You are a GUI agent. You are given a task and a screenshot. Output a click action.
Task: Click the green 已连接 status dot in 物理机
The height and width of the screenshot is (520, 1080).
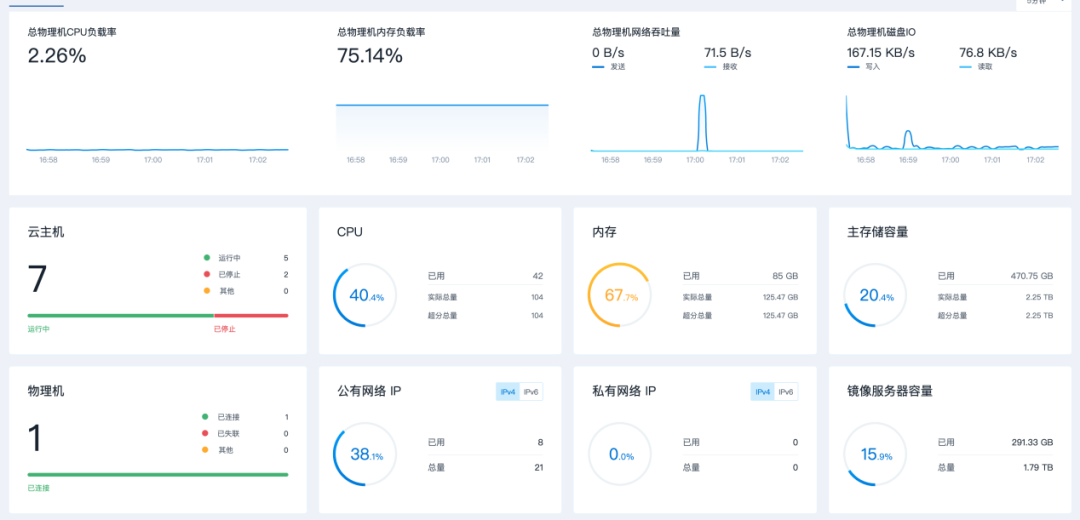pyautogui.click(x=206, y=417)
